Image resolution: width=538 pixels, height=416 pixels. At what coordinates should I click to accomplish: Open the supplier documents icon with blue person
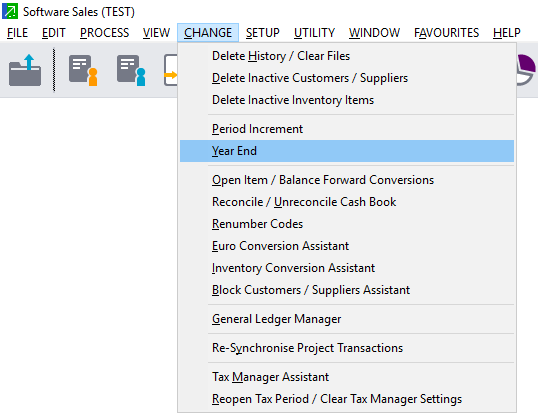pos(131,70)
